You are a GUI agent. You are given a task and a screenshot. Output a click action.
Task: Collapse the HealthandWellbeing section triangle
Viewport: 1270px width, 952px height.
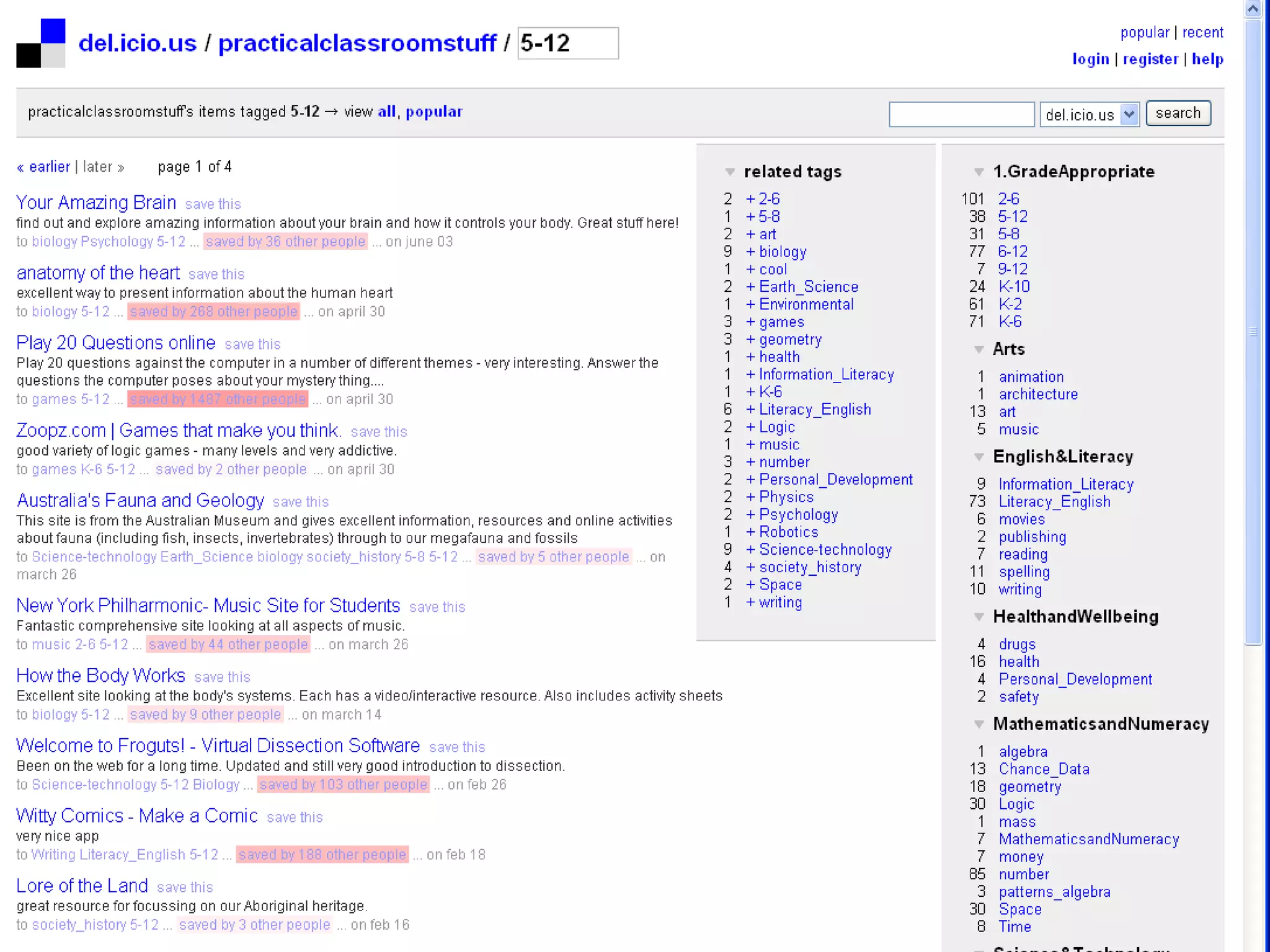point(979,617)
